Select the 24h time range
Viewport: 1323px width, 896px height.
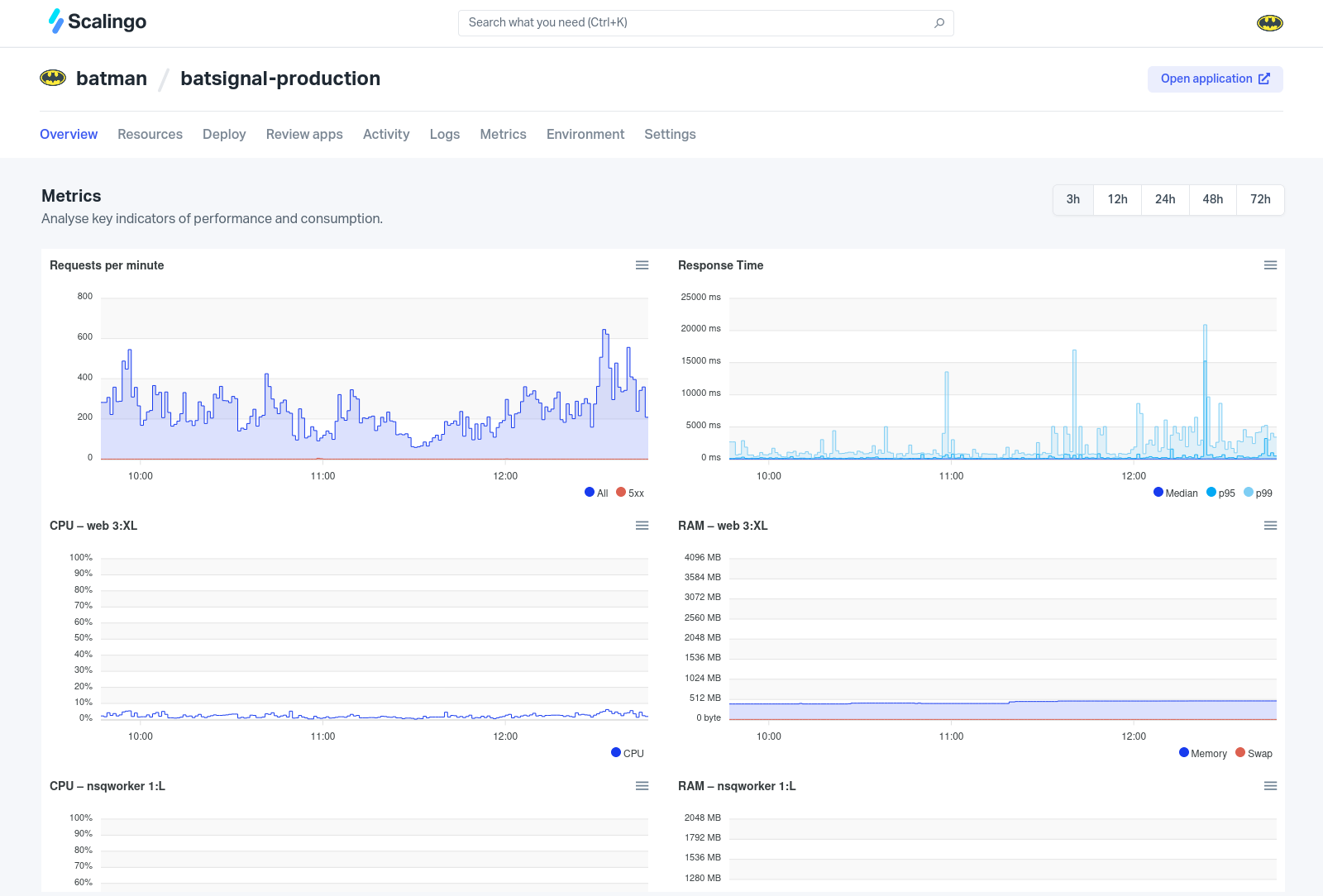coord(1165,199)
